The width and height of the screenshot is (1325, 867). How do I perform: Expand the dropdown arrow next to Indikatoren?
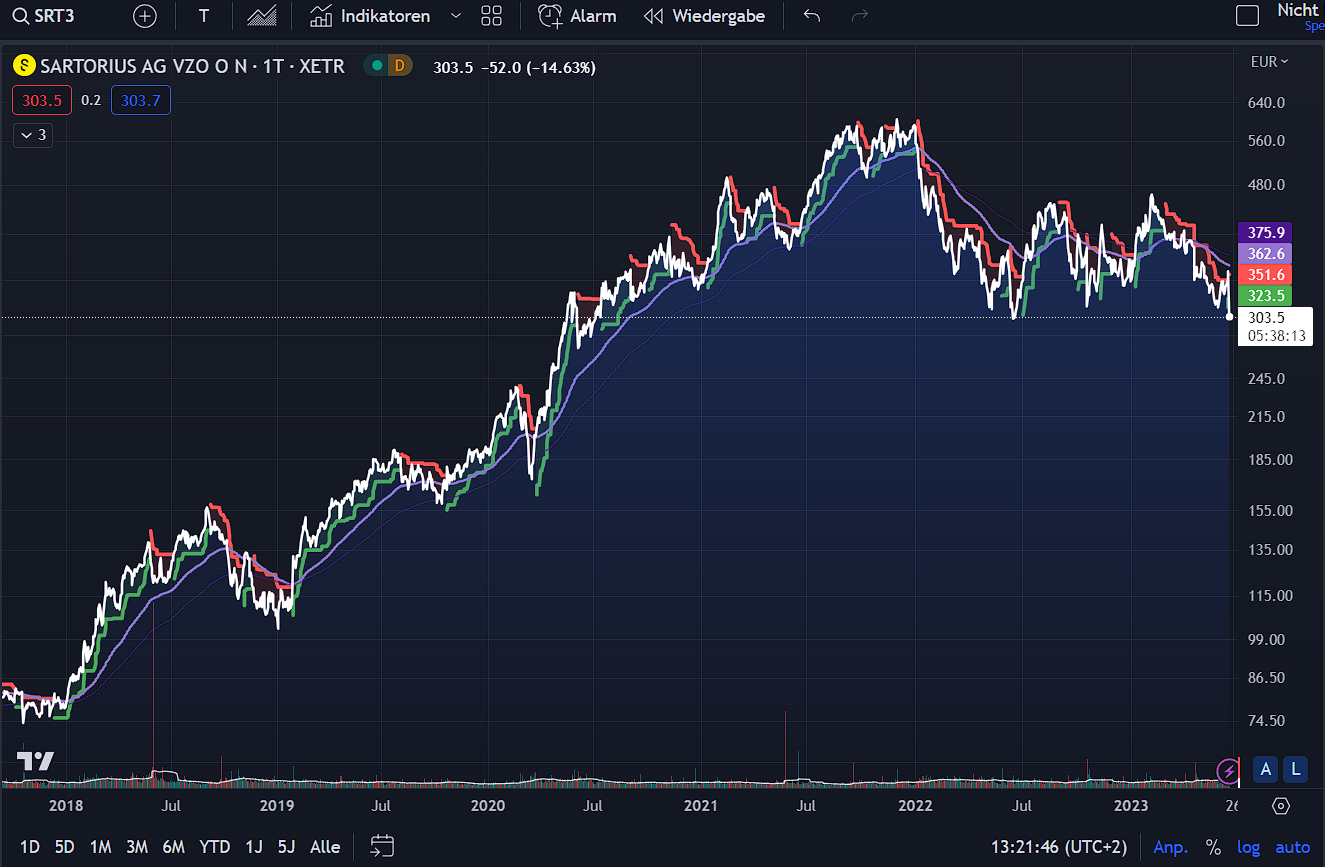pos(456,16)
